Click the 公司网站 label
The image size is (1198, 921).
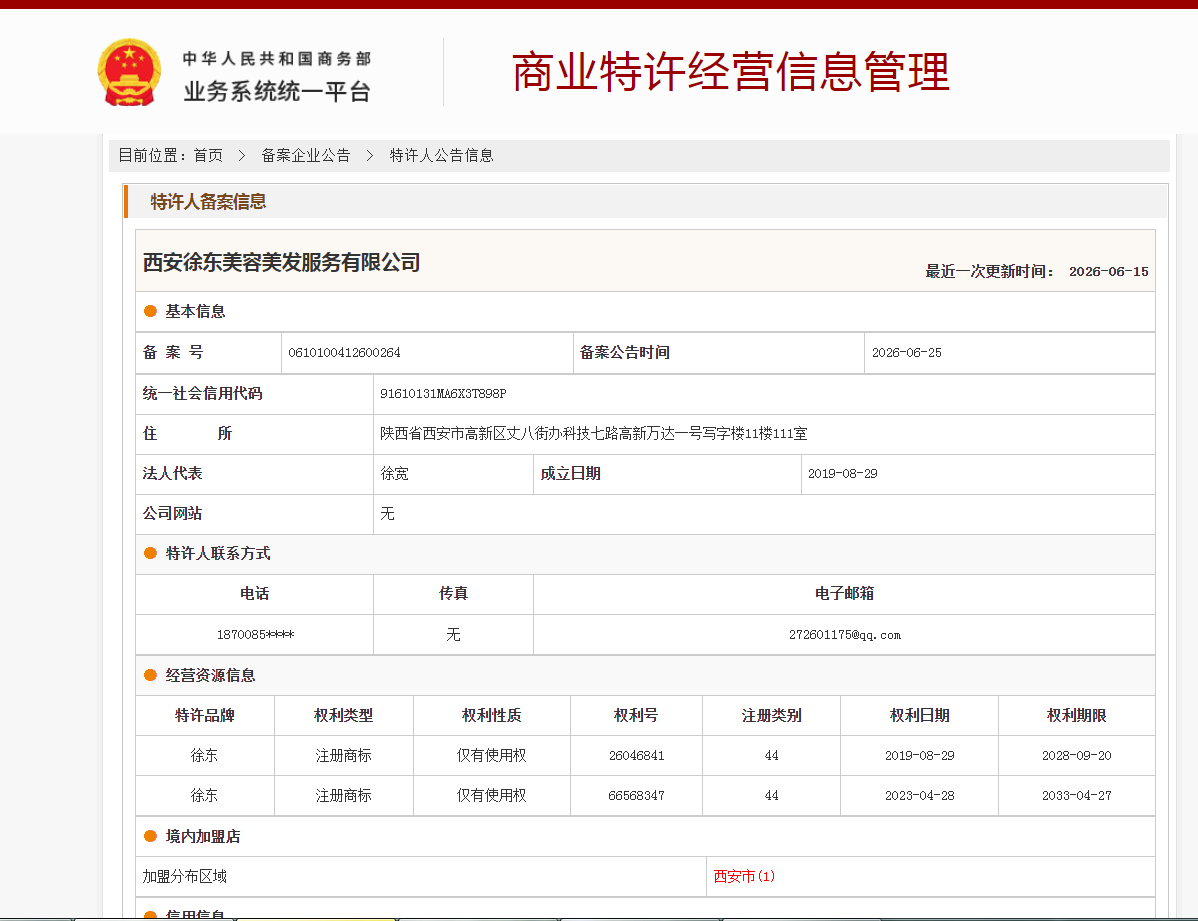(173, 513)
